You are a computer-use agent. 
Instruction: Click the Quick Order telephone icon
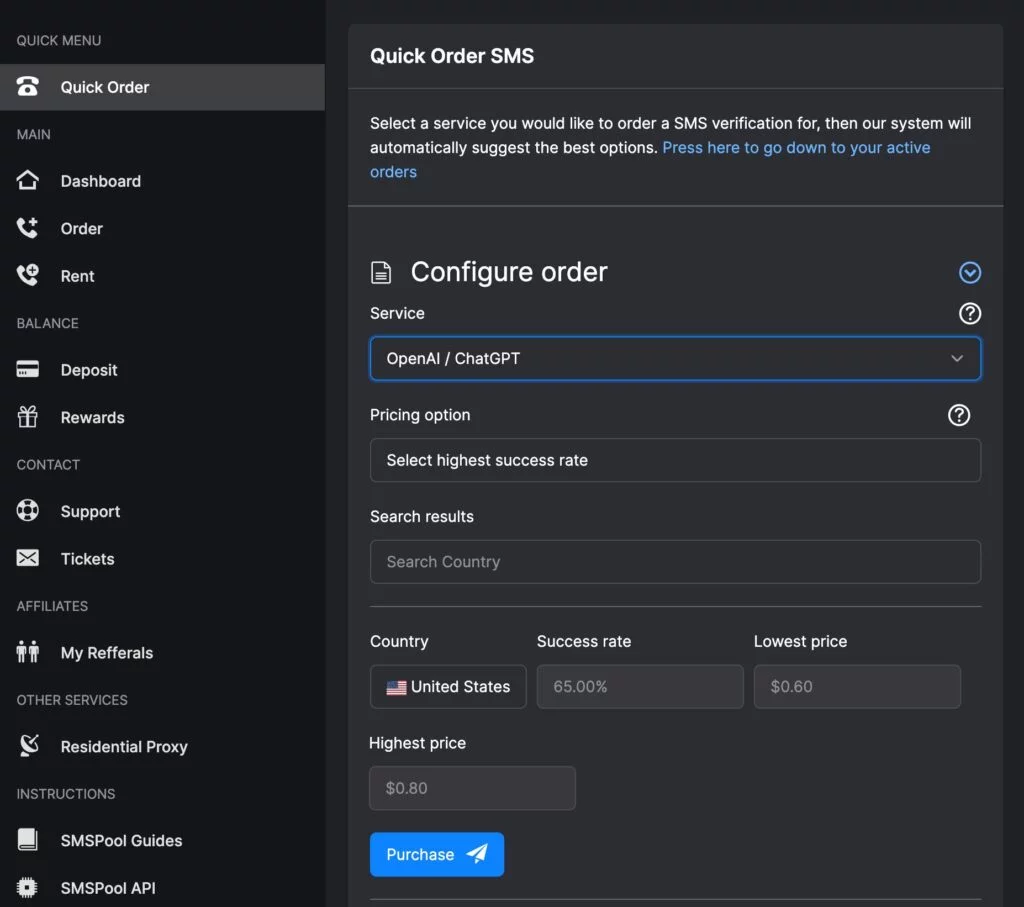(28, 87)
